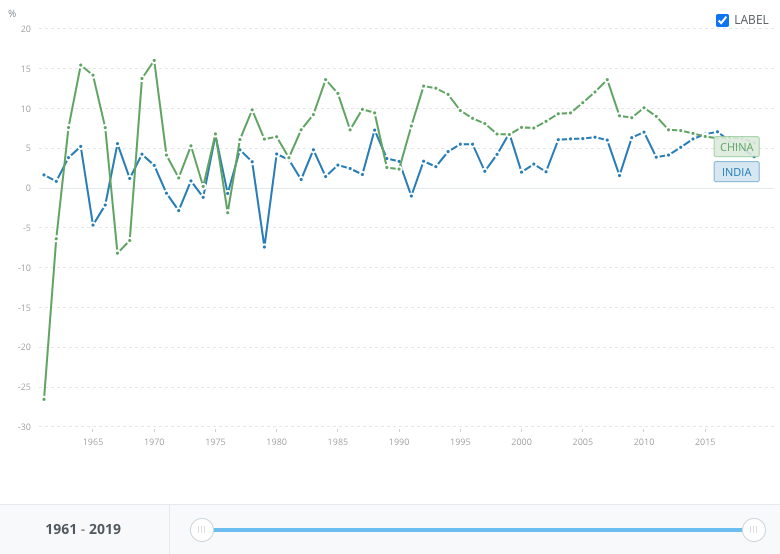780x554 pixels.
Task: Click the 2015 label on the x-axis
Action: click(x=705, y=442)
